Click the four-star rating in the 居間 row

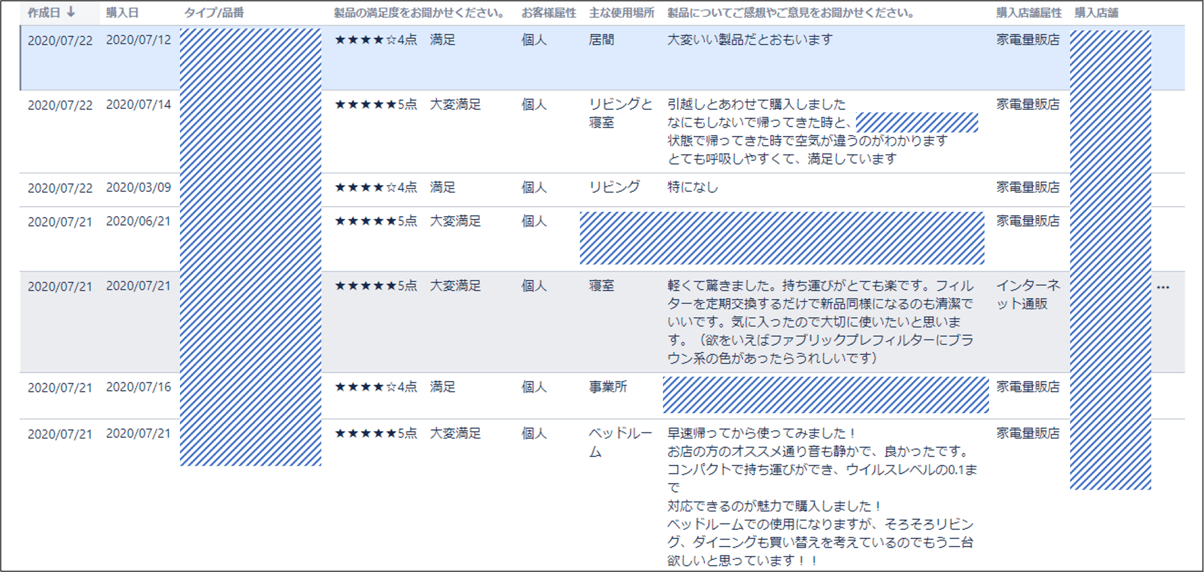(x=375, y=40)
